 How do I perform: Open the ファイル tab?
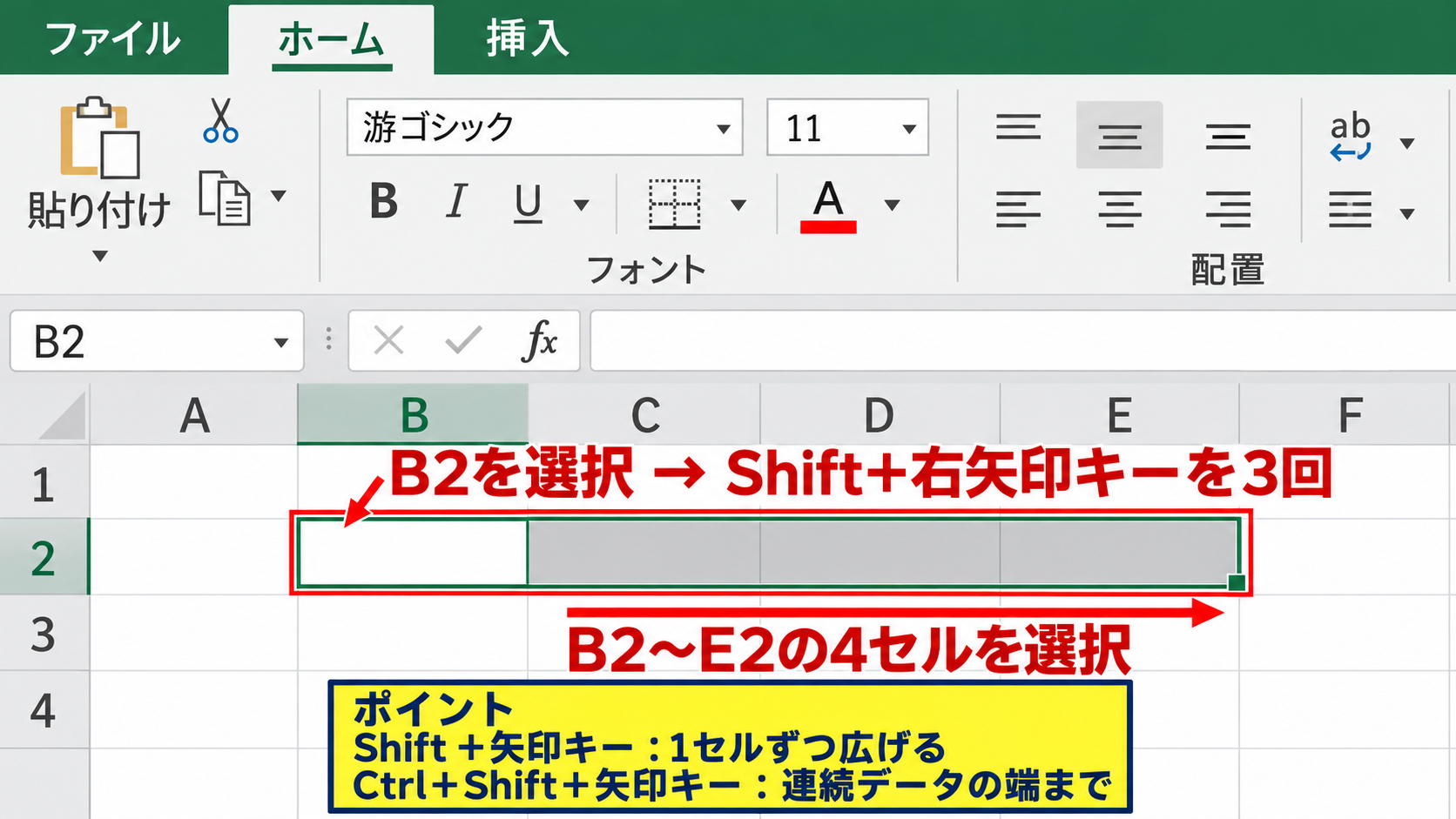(x=113, y=39)
